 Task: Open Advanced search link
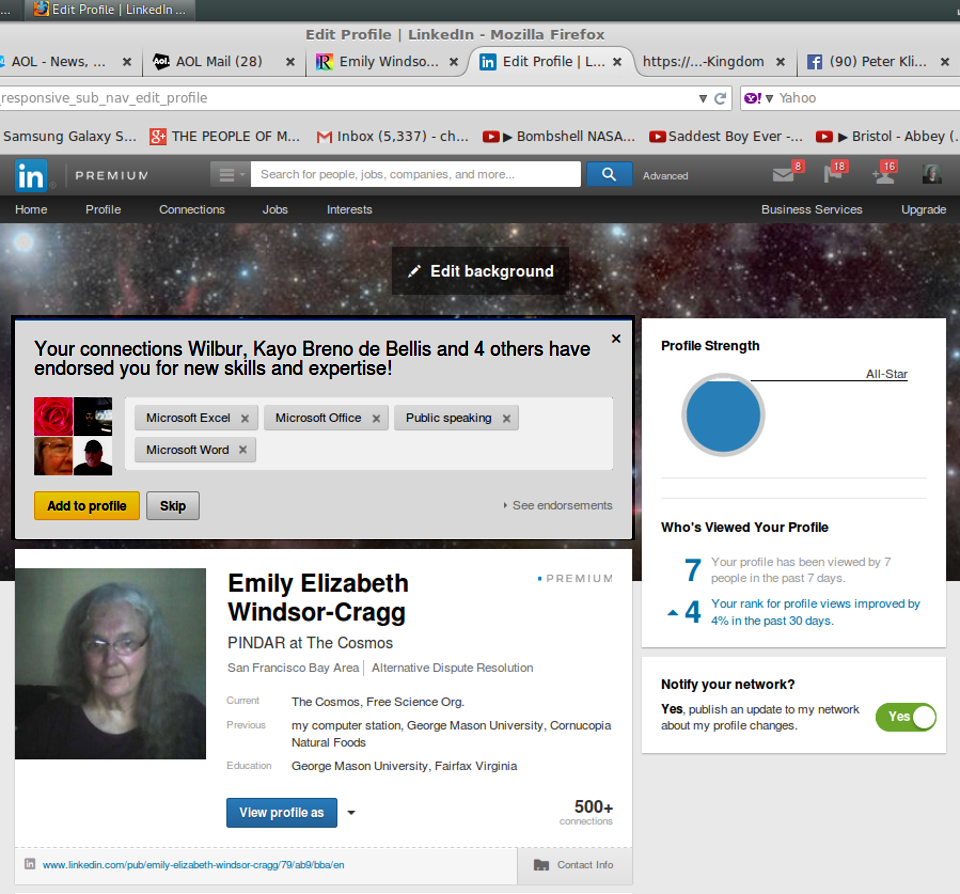coord(665,176)
